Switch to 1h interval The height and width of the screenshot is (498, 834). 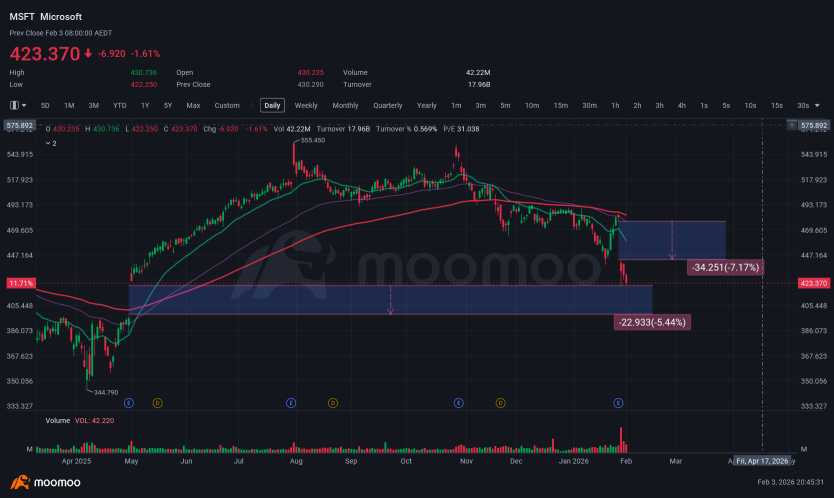(x=615, y=105)
